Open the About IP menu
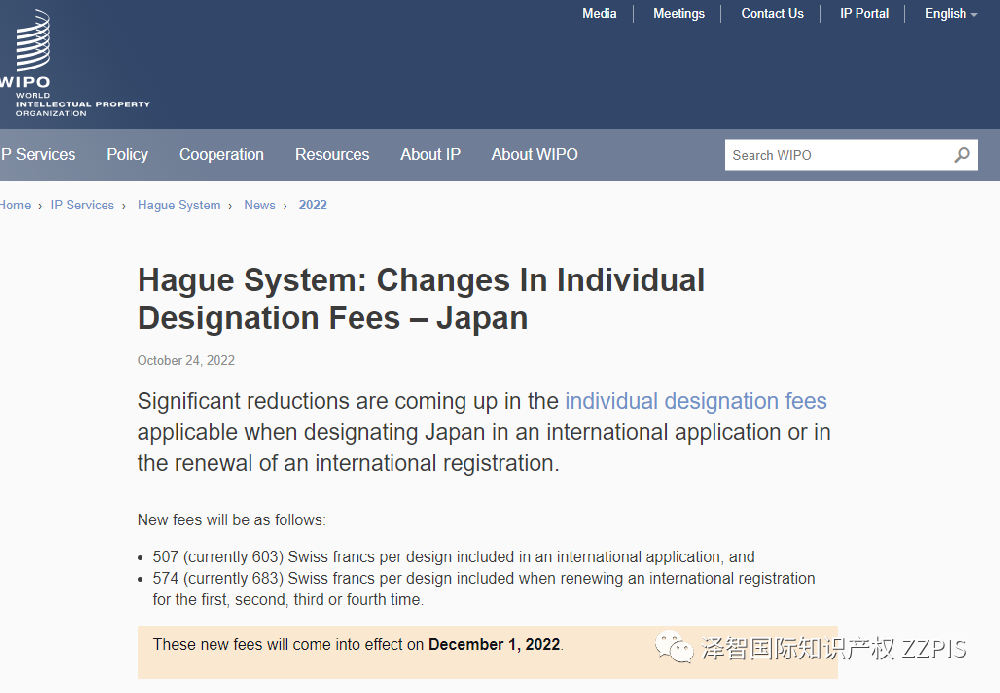The width and height of the screenshot is (1000, 693). tap(430, 154)
